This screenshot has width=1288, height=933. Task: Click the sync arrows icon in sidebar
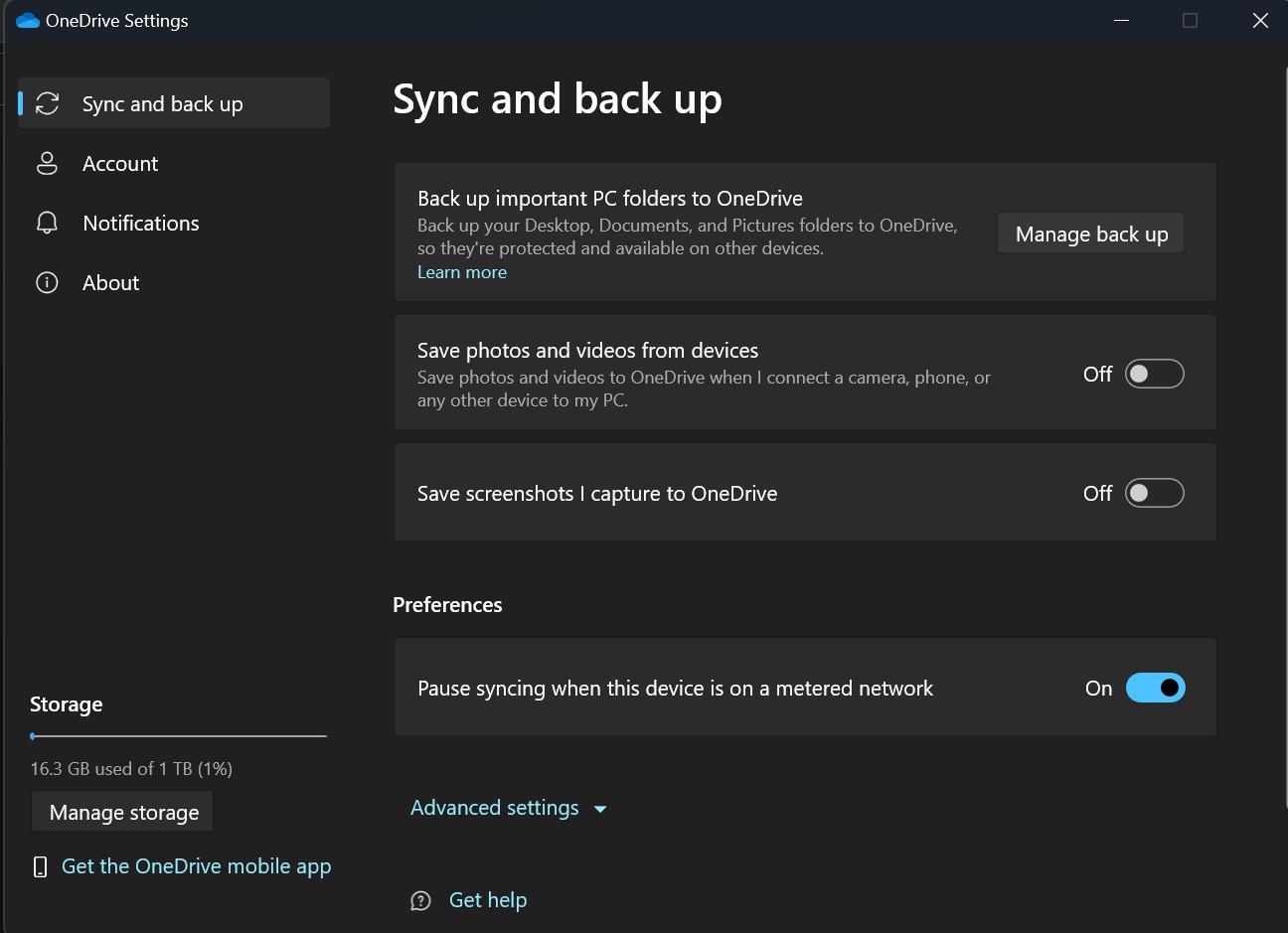coord(47,103)
